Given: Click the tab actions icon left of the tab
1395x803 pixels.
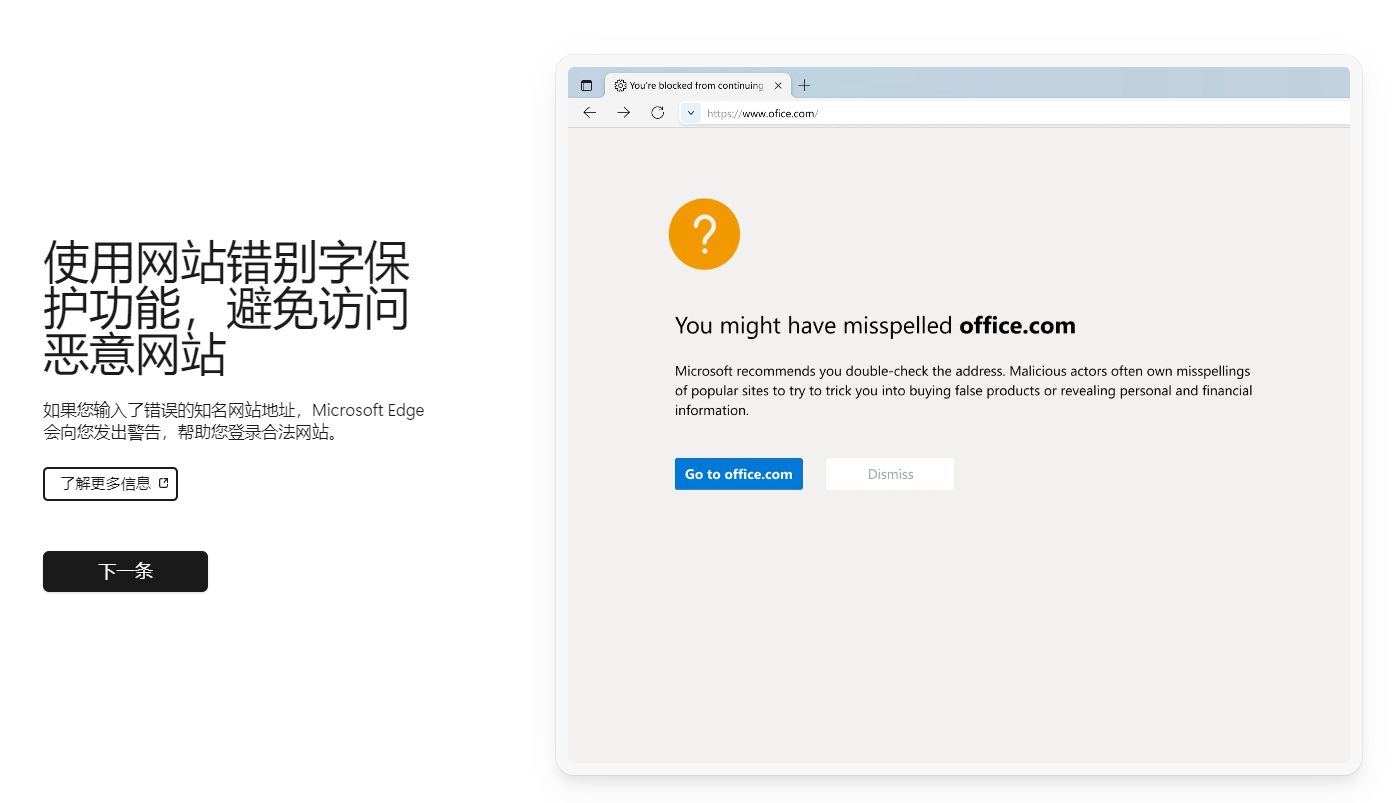Looking at the screenshot, I should 586,86.
